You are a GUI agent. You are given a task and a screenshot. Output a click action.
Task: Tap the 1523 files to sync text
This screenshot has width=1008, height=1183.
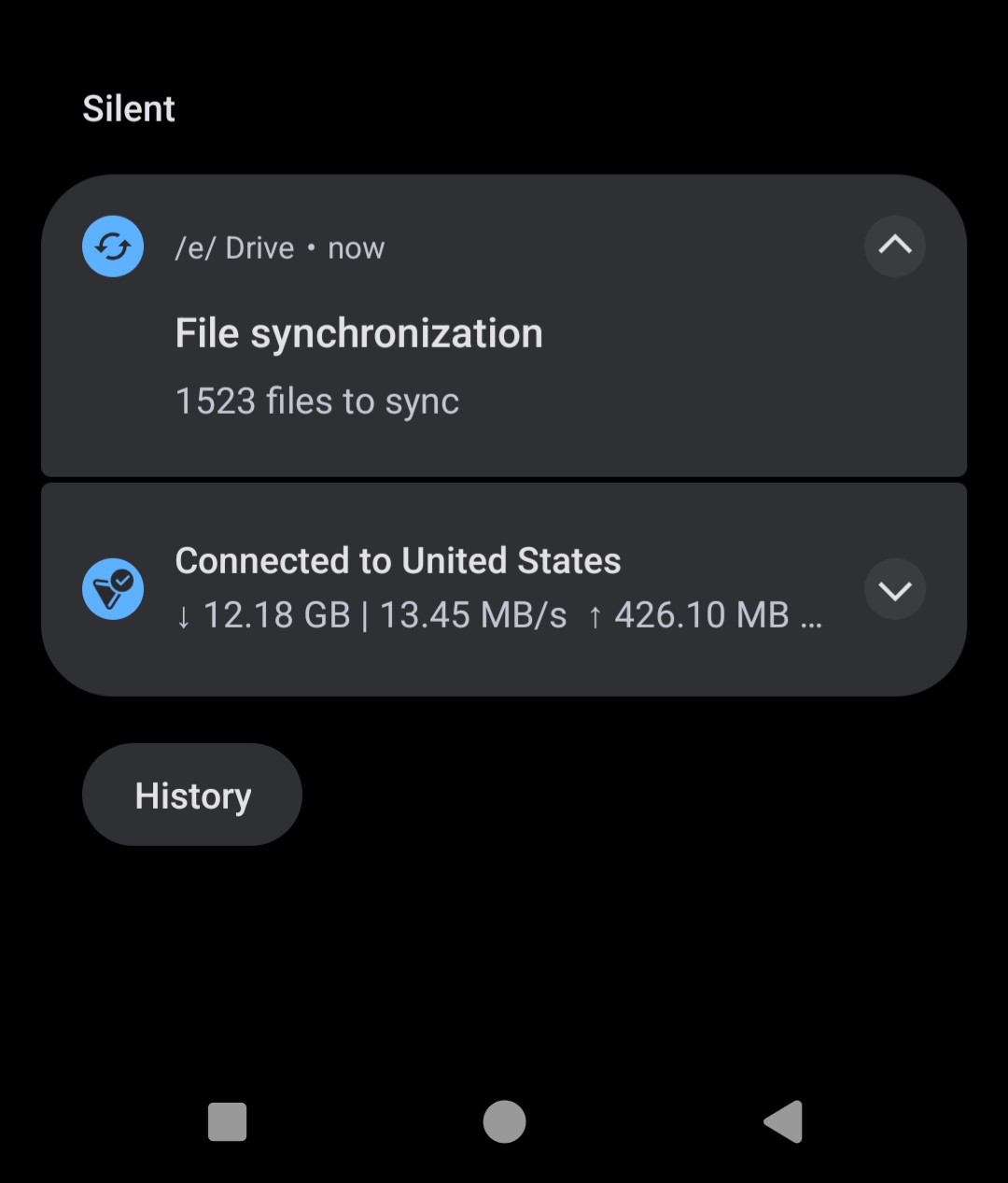coord(317,401)
